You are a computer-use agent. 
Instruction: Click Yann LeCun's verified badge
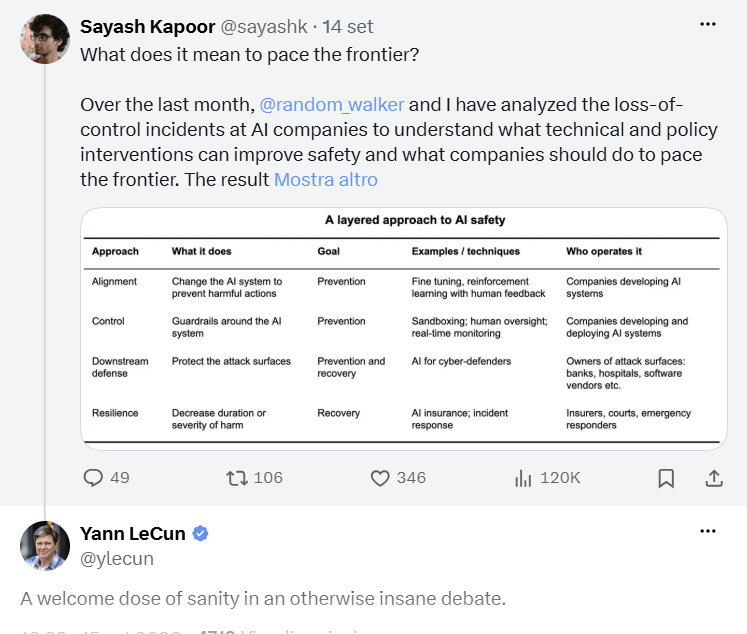coord(200,533)
